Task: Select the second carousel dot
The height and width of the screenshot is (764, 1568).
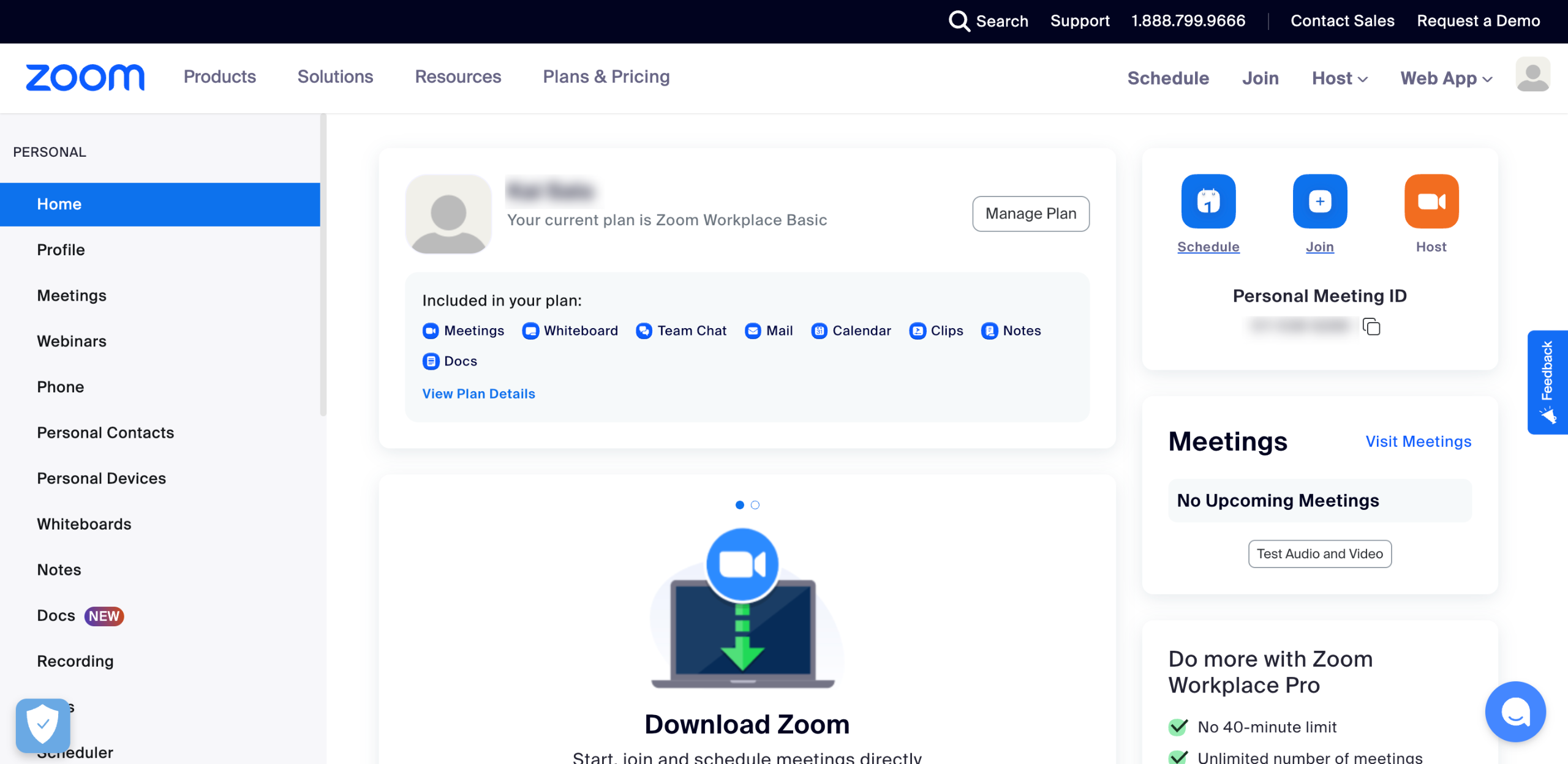Action: coord(755,505)
